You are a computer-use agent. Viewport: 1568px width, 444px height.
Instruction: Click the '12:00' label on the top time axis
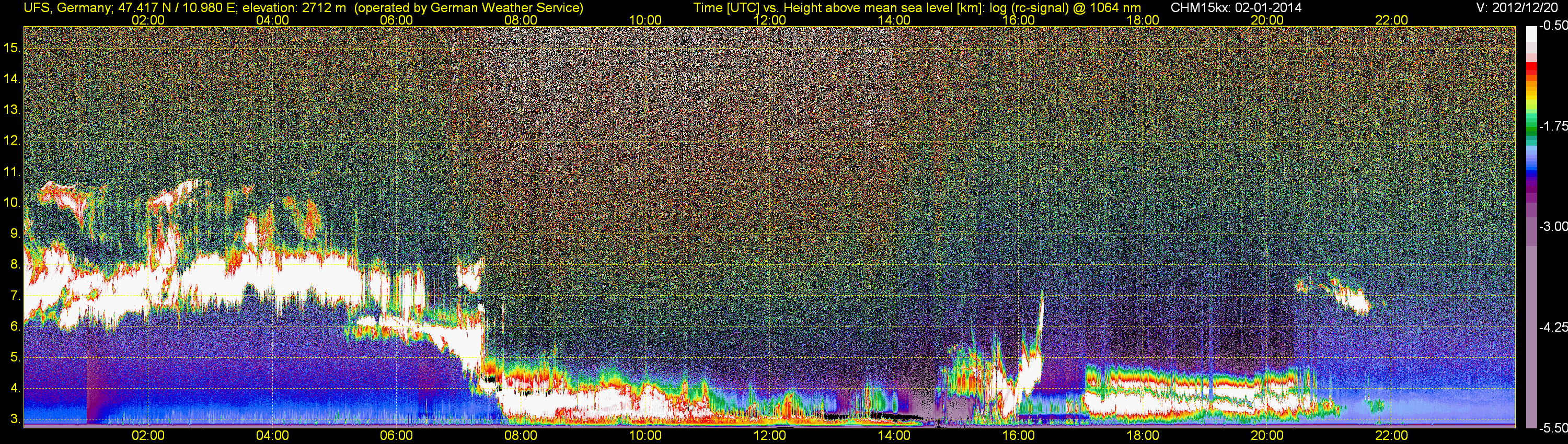[x=769, y=20]
